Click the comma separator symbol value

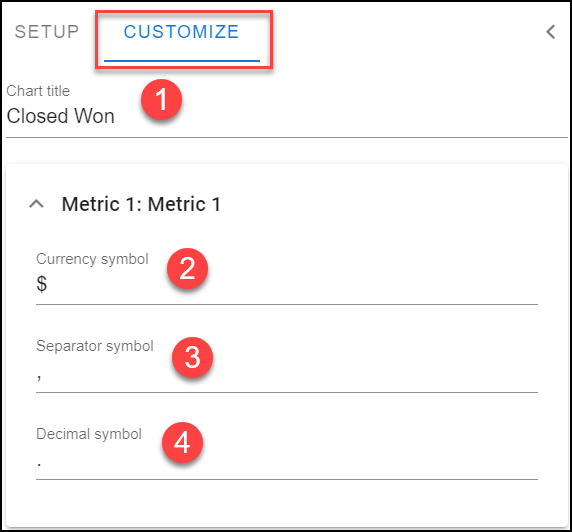click(39, 376)
